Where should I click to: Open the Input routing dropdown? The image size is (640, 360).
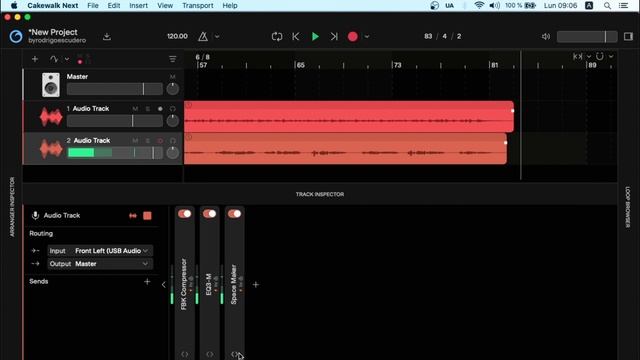click(x=100, y=251)
